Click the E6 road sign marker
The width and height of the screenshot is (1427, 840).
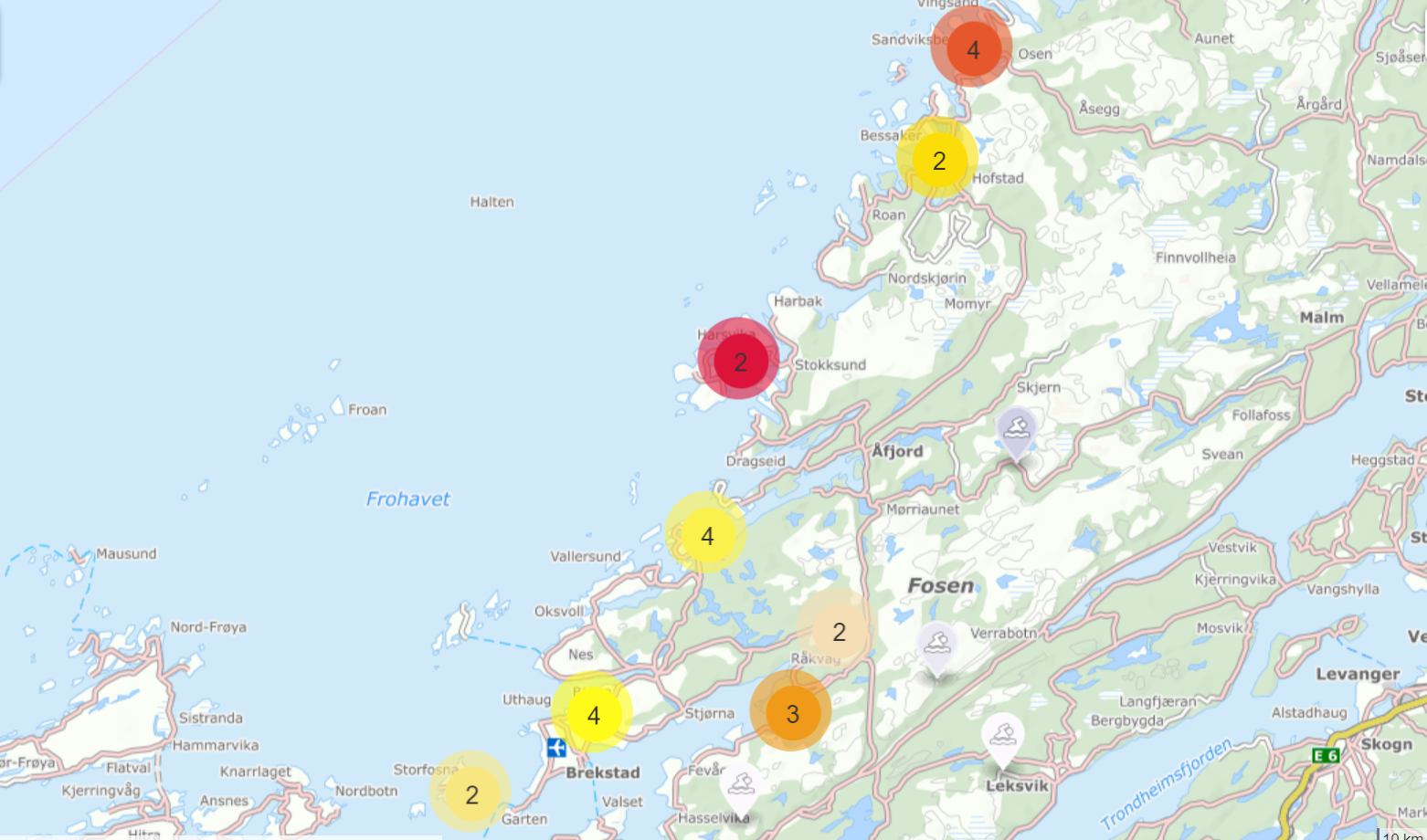click(x=1326, y=755)
